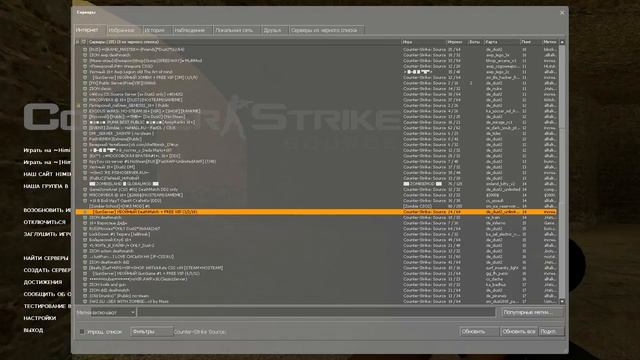Click VAC shield icon of ZEON awp deathmatch row
Screen dimensions: 640x360
(x=85, y=55)
